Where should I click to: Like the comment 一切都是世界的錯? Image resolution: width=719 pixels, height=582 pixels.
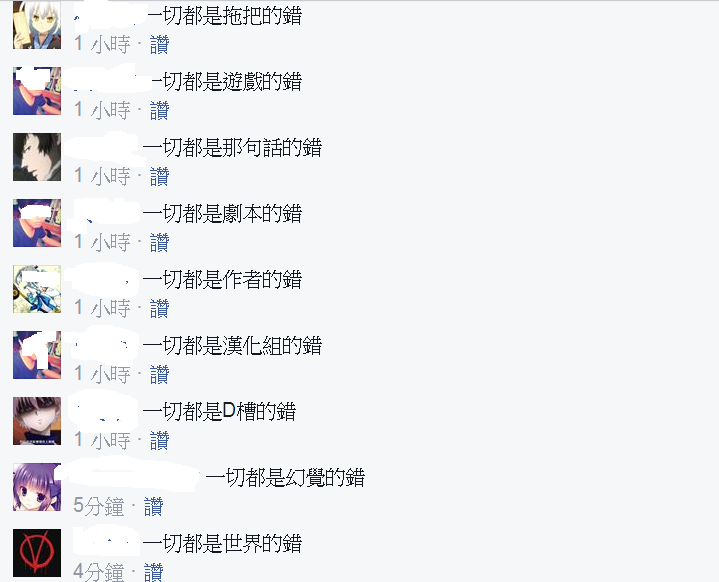[x=154, y=572]
